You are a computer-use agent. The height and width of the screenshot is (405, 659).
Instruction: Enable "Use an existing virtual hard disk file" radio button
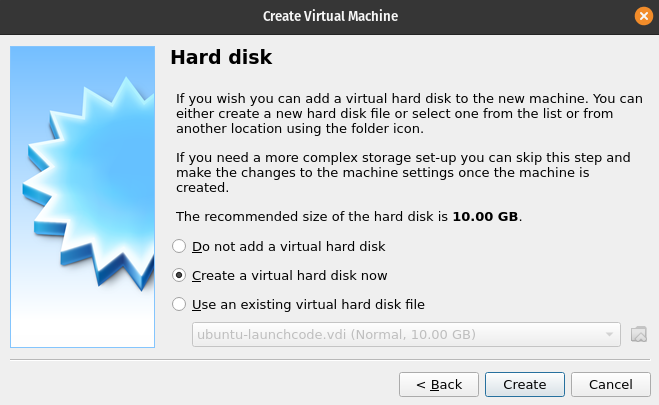[179, 304]
